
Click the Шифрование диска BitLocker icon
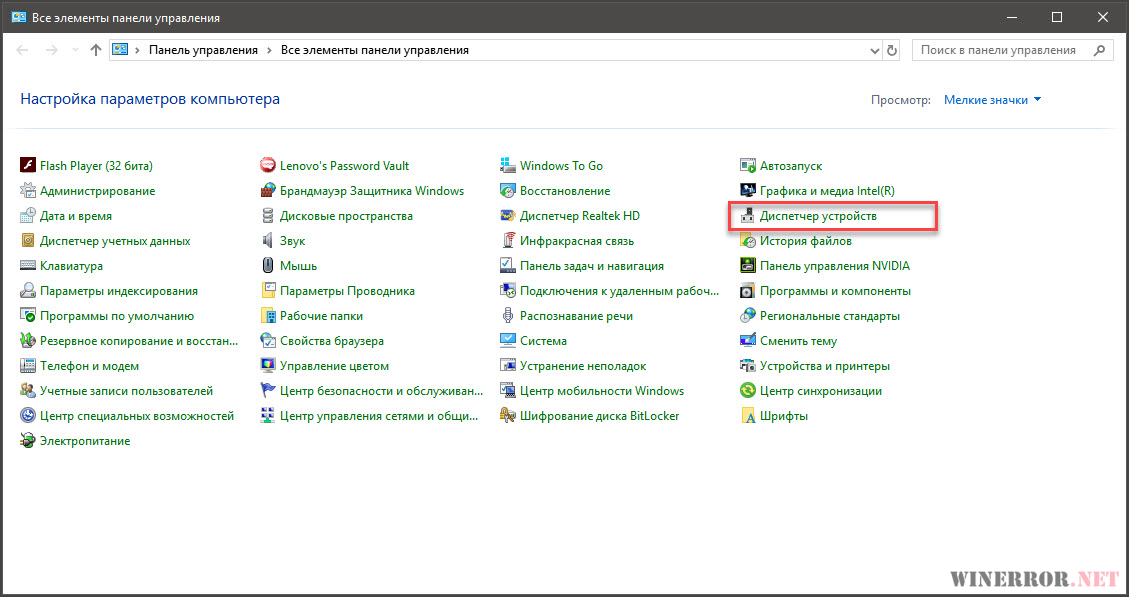click(508, 416)
